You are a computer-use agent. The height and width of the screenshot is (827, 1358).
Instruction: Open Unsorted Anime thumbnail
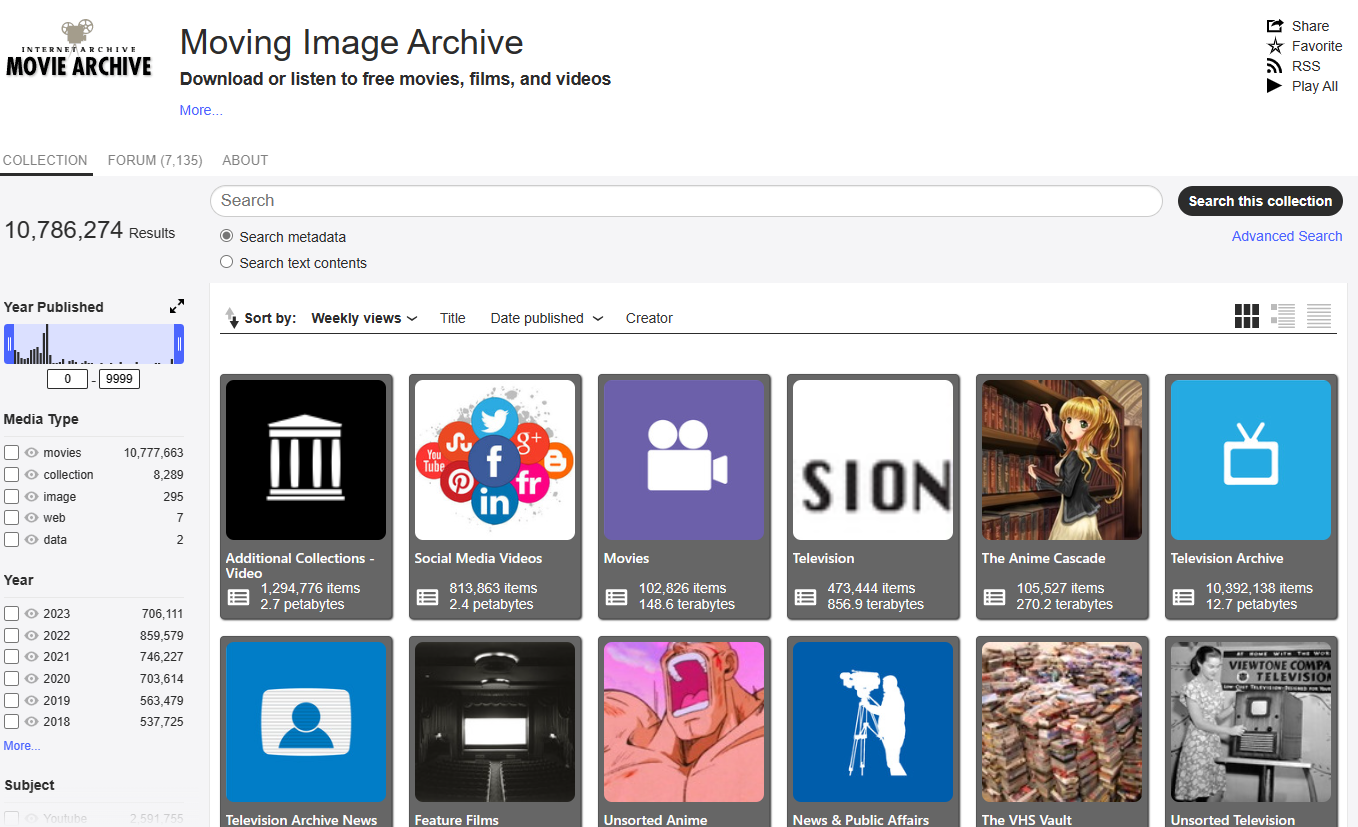pos(684,722)
